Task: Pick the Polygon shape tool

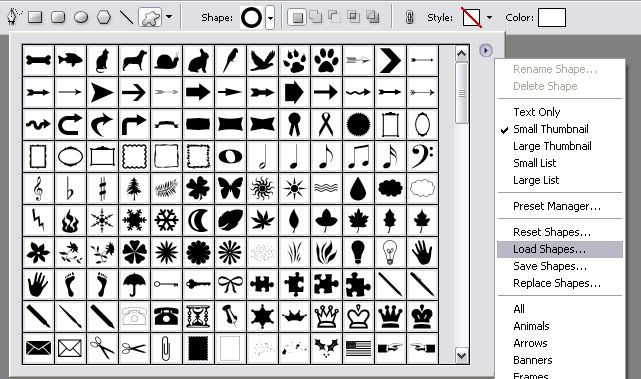Action: (x=104, y=17)
